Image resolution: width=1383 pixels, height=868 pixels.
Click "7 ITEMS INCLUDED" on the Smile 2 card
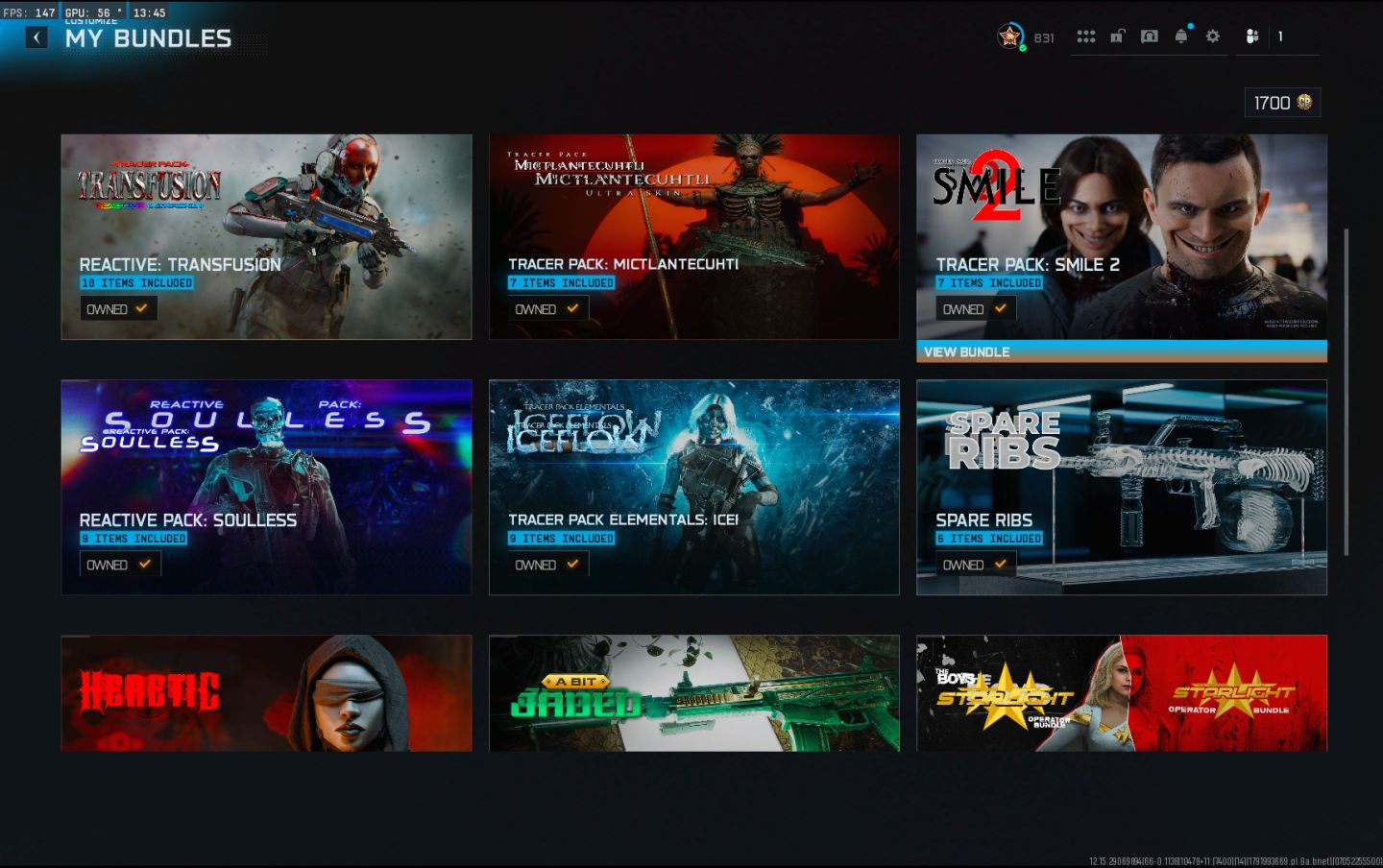[x=989, y=283]
